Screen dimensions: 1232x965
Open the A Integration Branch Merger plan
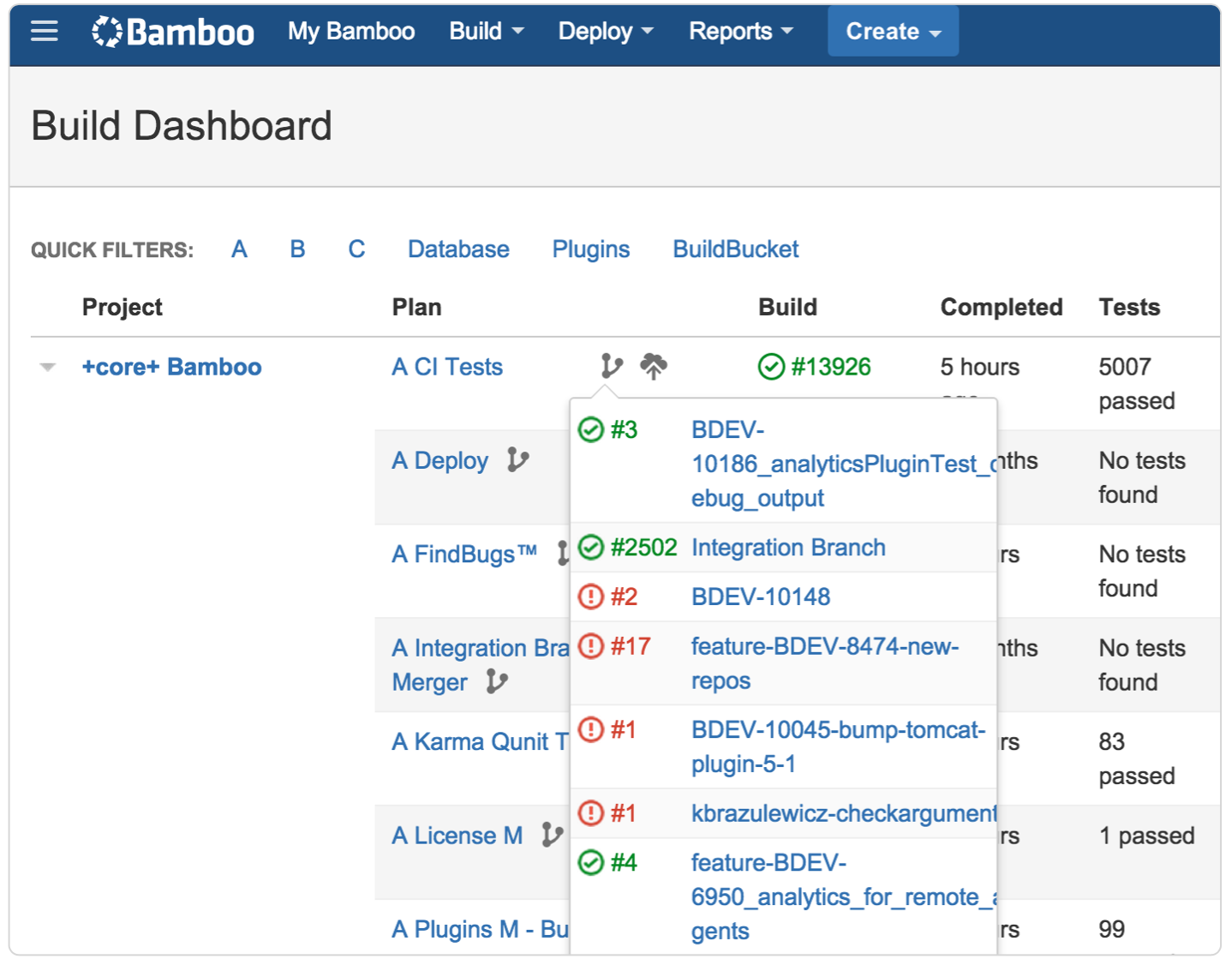481,665
